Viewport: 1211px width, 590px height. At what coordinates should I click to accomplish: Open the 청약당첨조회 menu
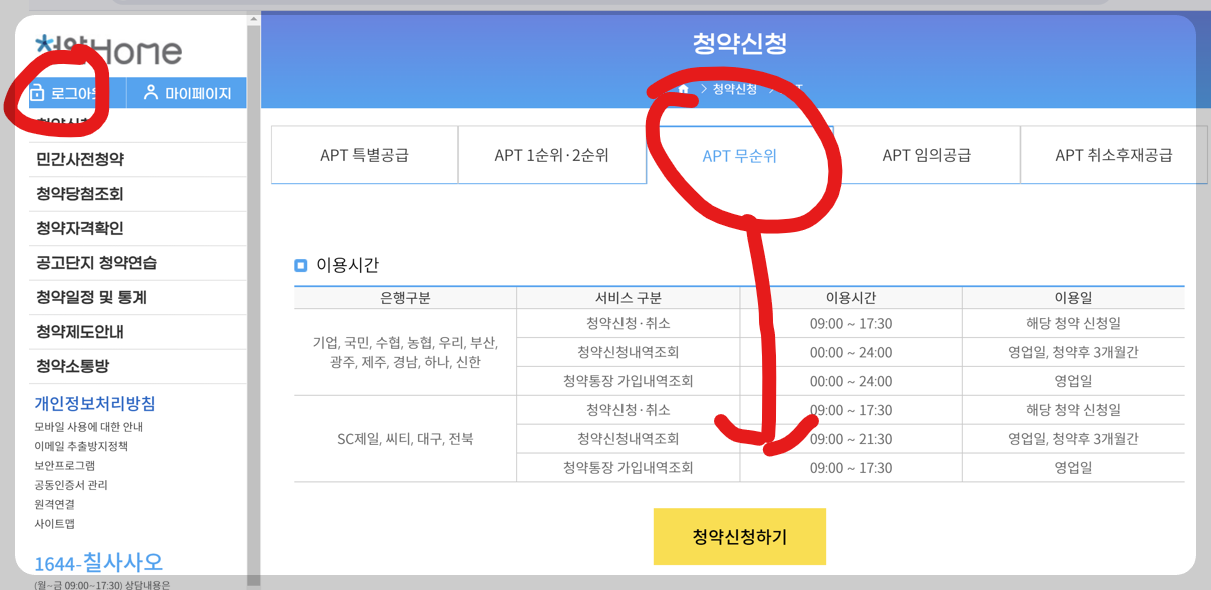[x=80, y=194]
